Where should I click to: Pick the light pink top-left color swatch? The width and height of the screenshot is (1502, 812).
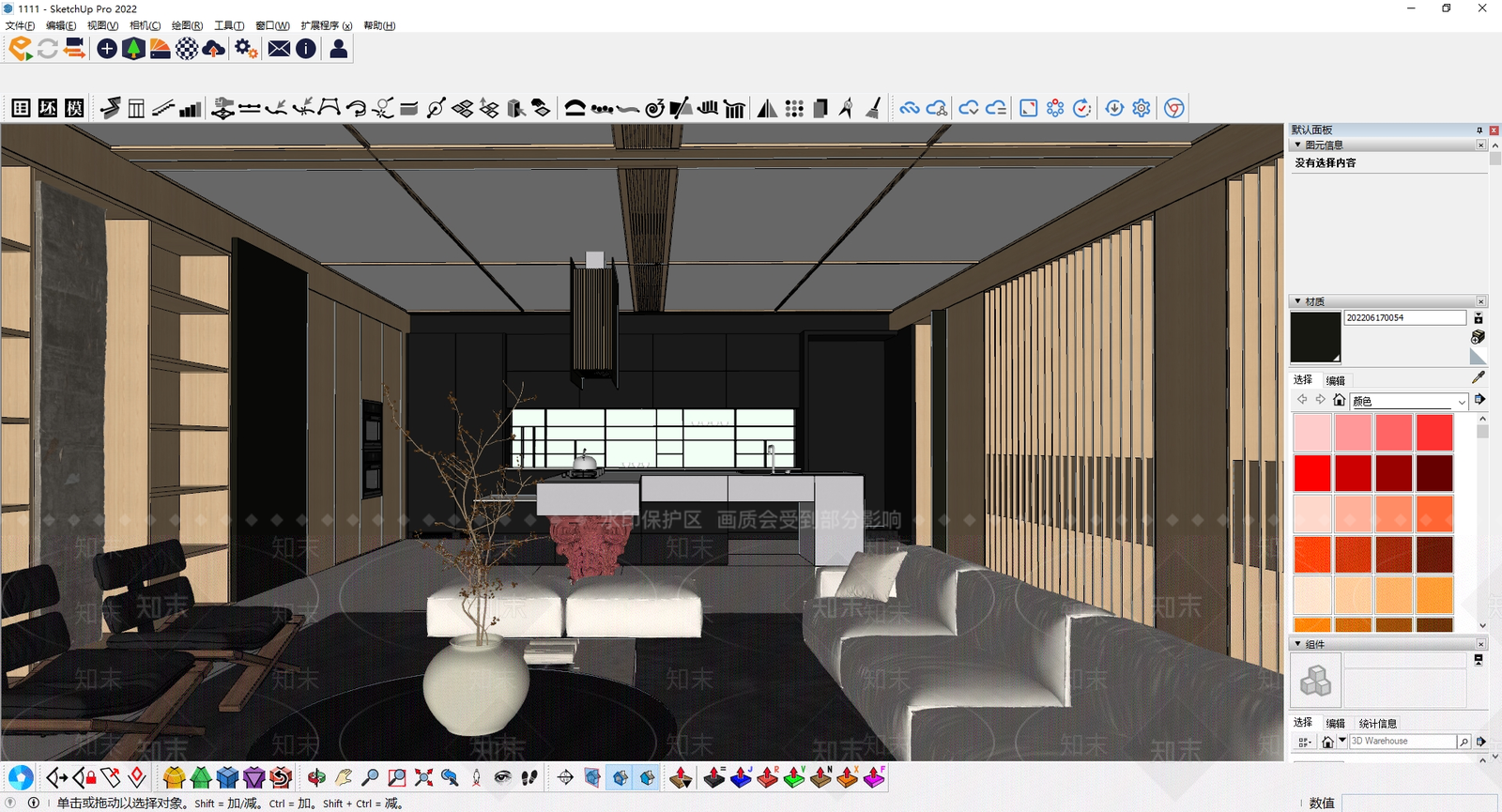[1312, 433]
